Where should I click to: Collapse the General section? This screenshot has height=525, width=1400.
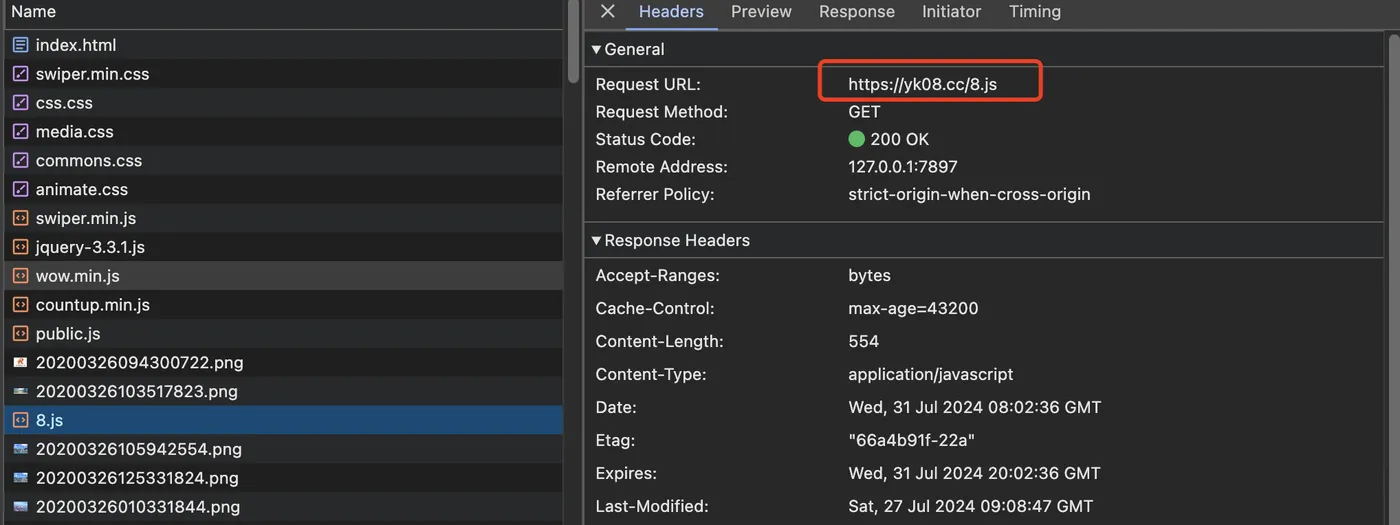point(596,49)
